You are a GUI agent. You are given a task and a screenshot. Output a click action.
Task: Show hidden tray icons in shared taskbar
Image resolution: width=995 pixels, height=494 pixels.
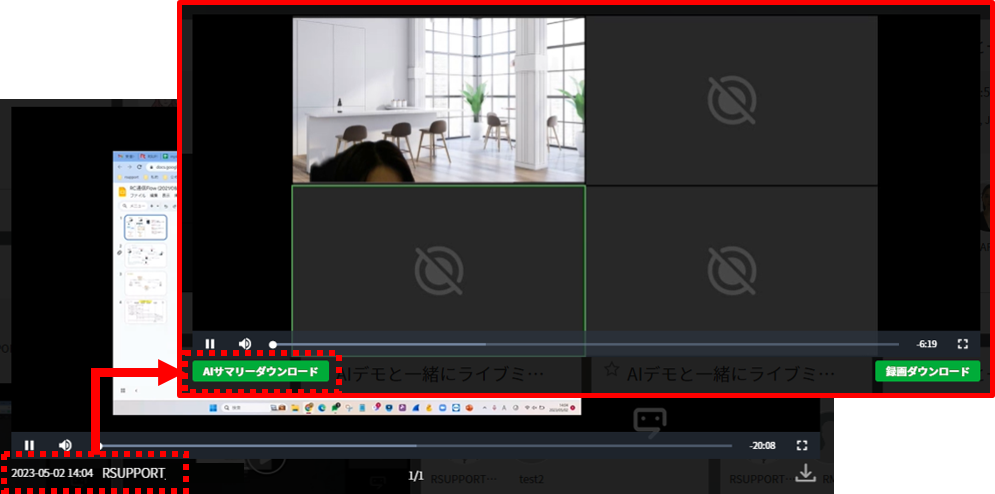pos(484,408)
